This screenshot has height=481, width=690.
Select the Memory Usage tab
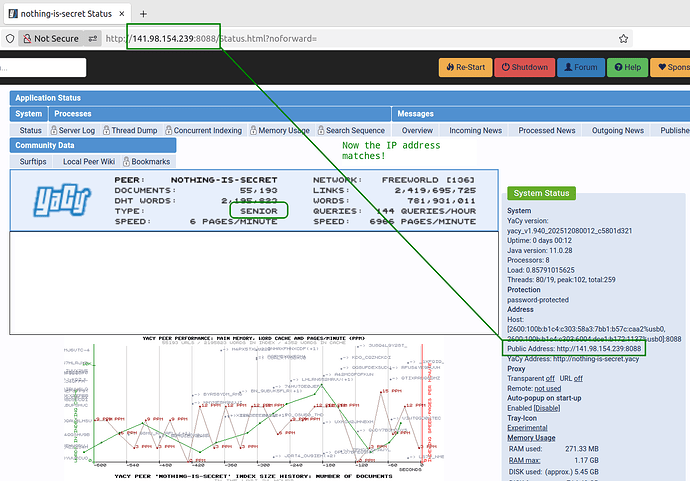281,130
